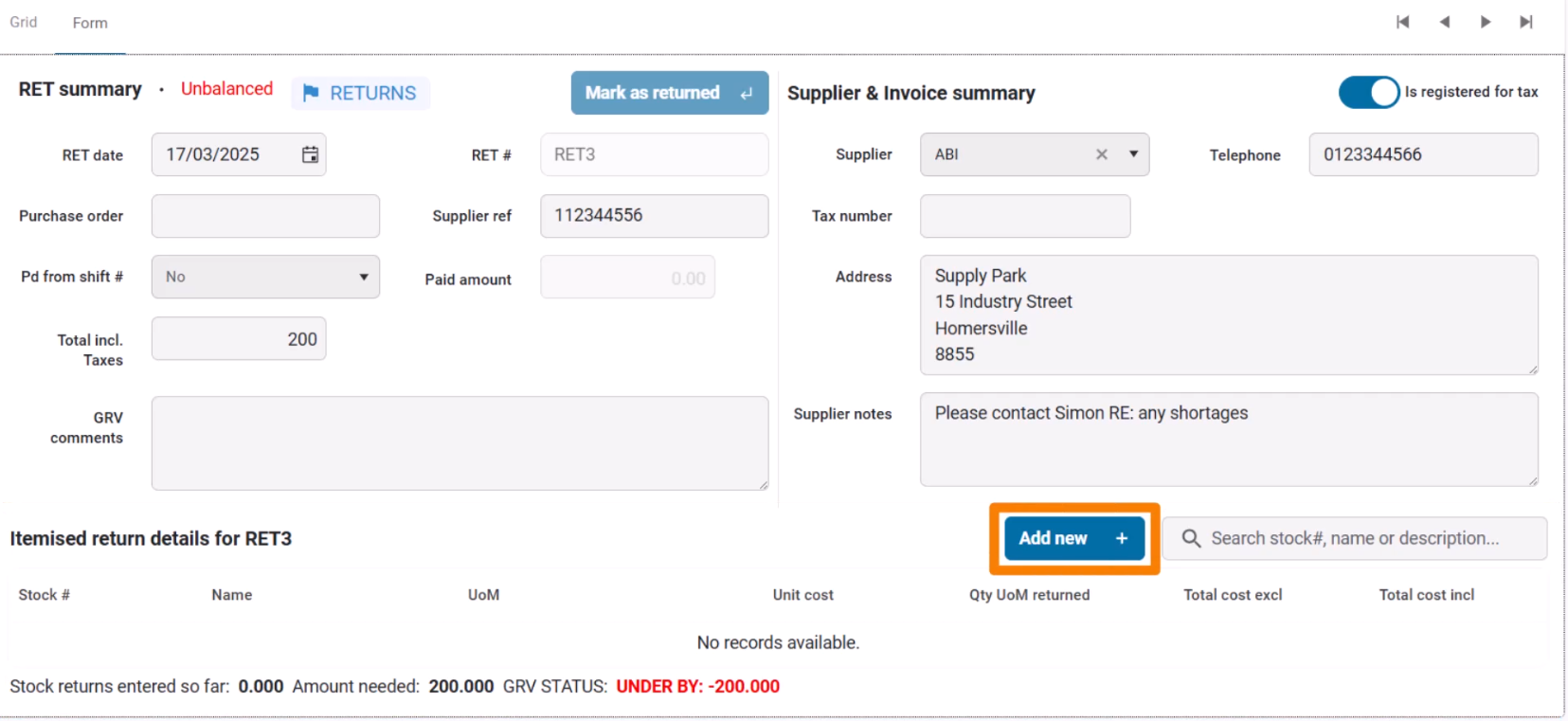Click the Total incl. Taxes field
Image resolution: width=1568 pixels, height=721 pixels.
coord(239,339)
